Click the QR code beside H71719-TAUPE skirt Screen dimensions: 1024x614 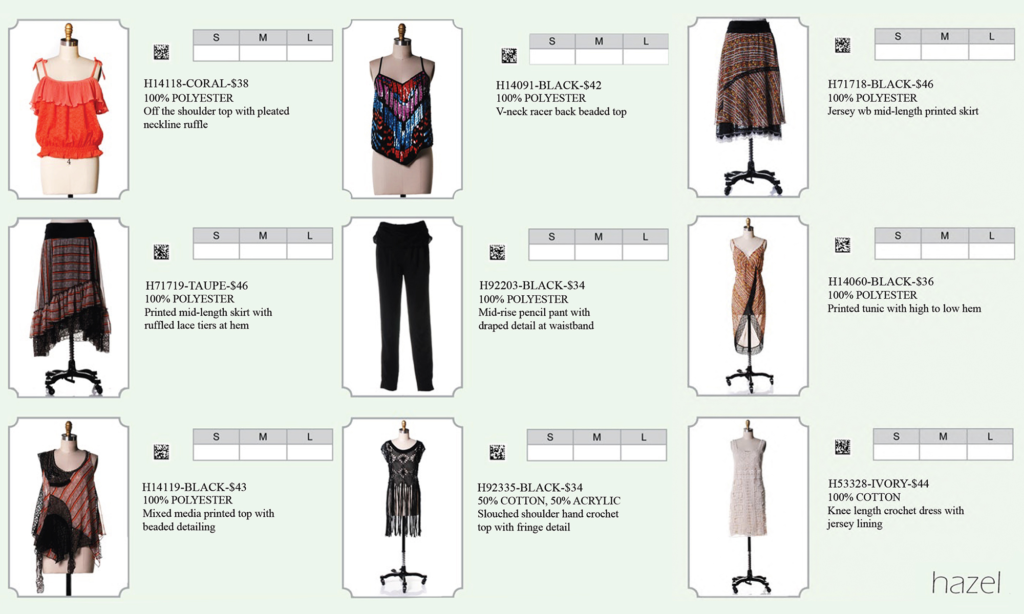(161, 252)
